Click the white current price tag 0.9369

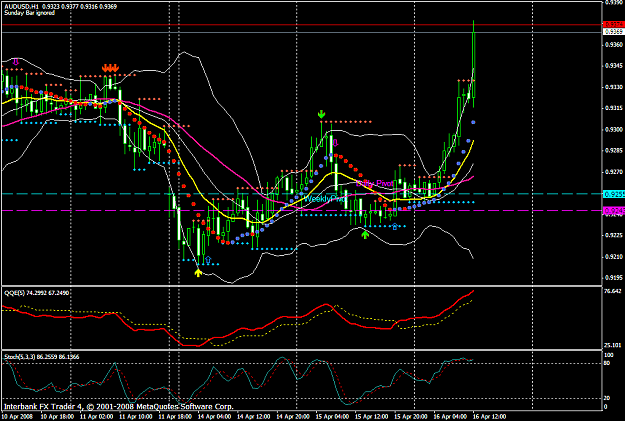coord(613,31)
